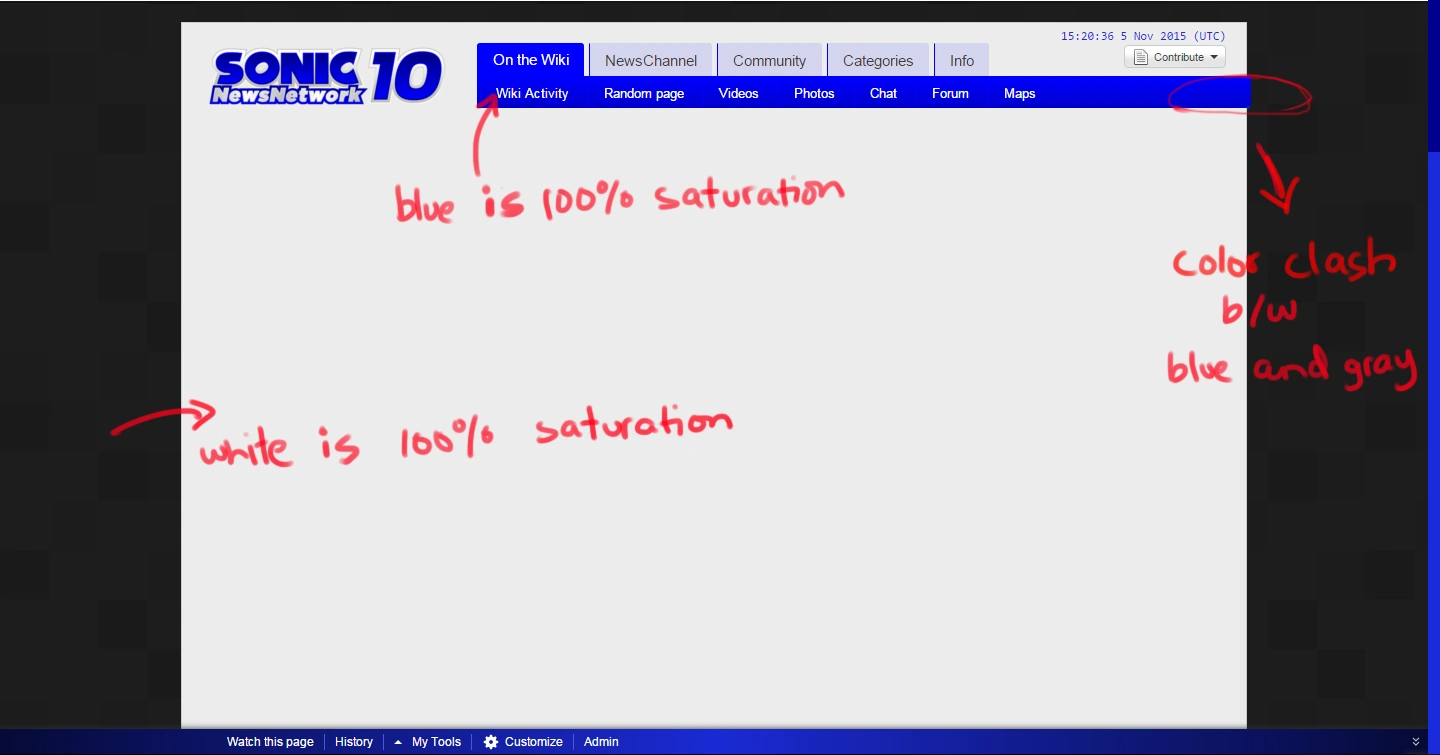Open the Contribute dropdown arrow
The image size is (1440, 755).
pos(1214,57)
